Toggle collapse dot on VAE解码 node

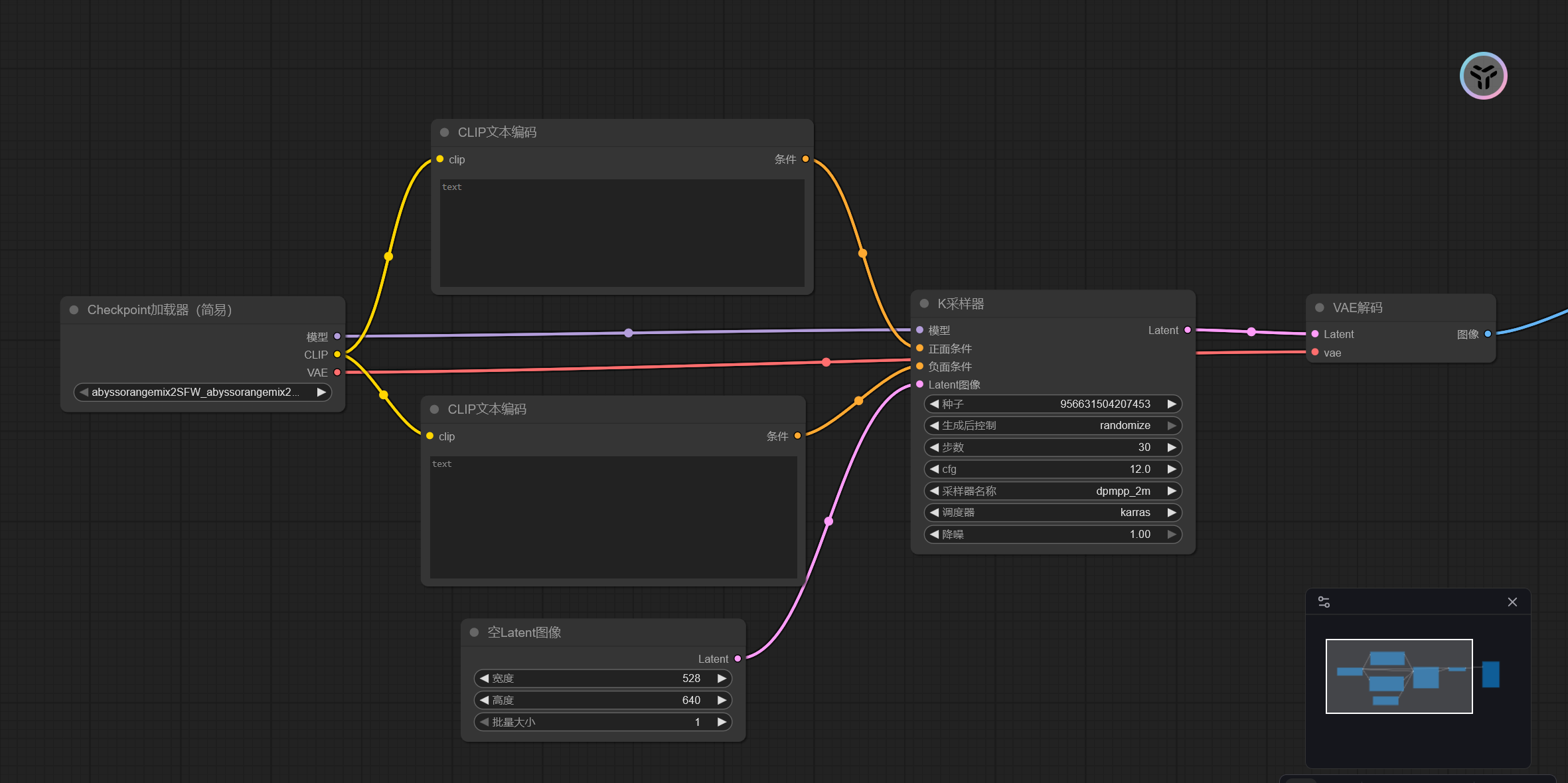pos(1320,307)
